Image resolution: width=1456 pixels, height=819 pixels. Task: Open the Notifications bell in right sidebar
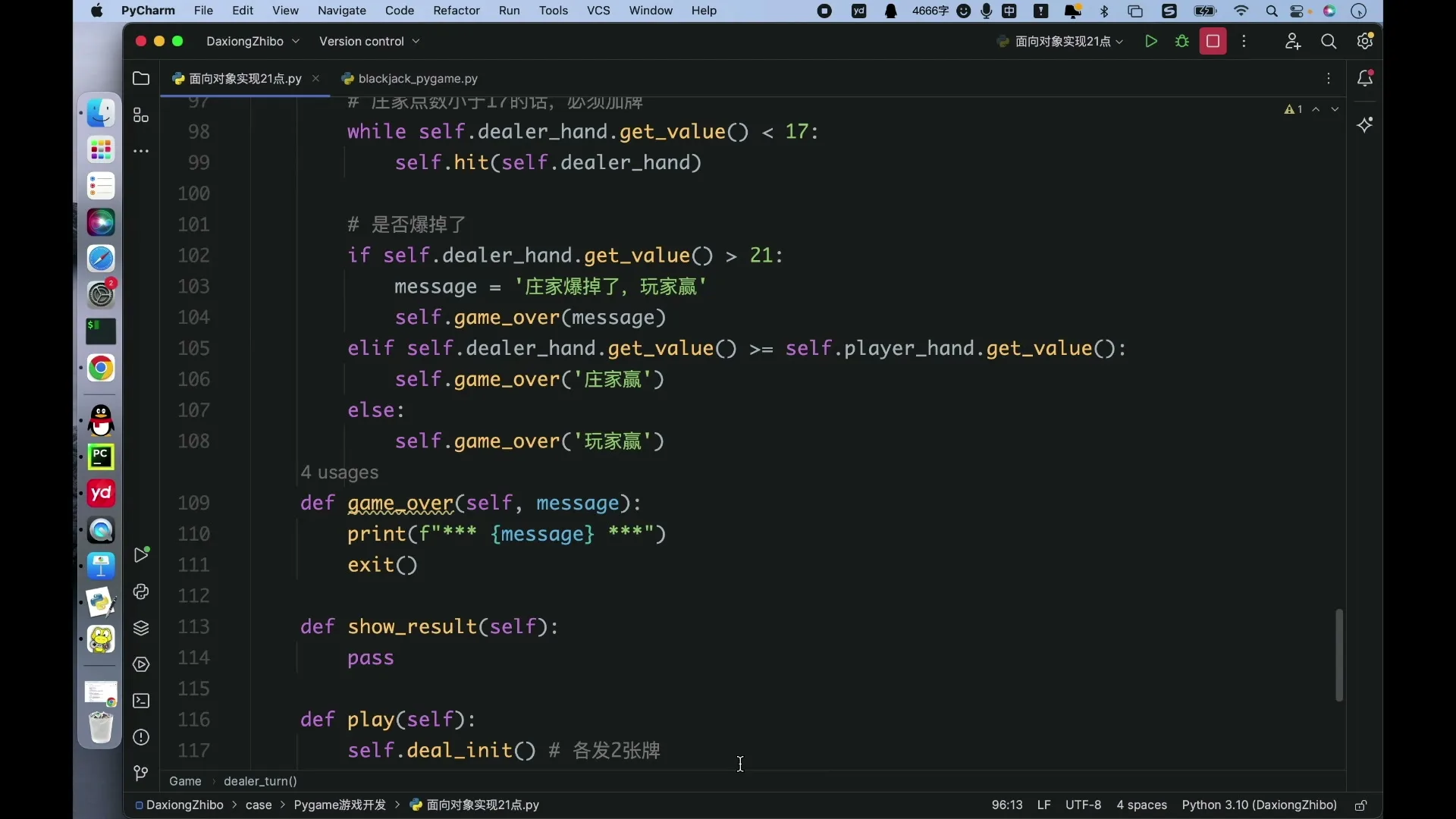[1366, 78]
